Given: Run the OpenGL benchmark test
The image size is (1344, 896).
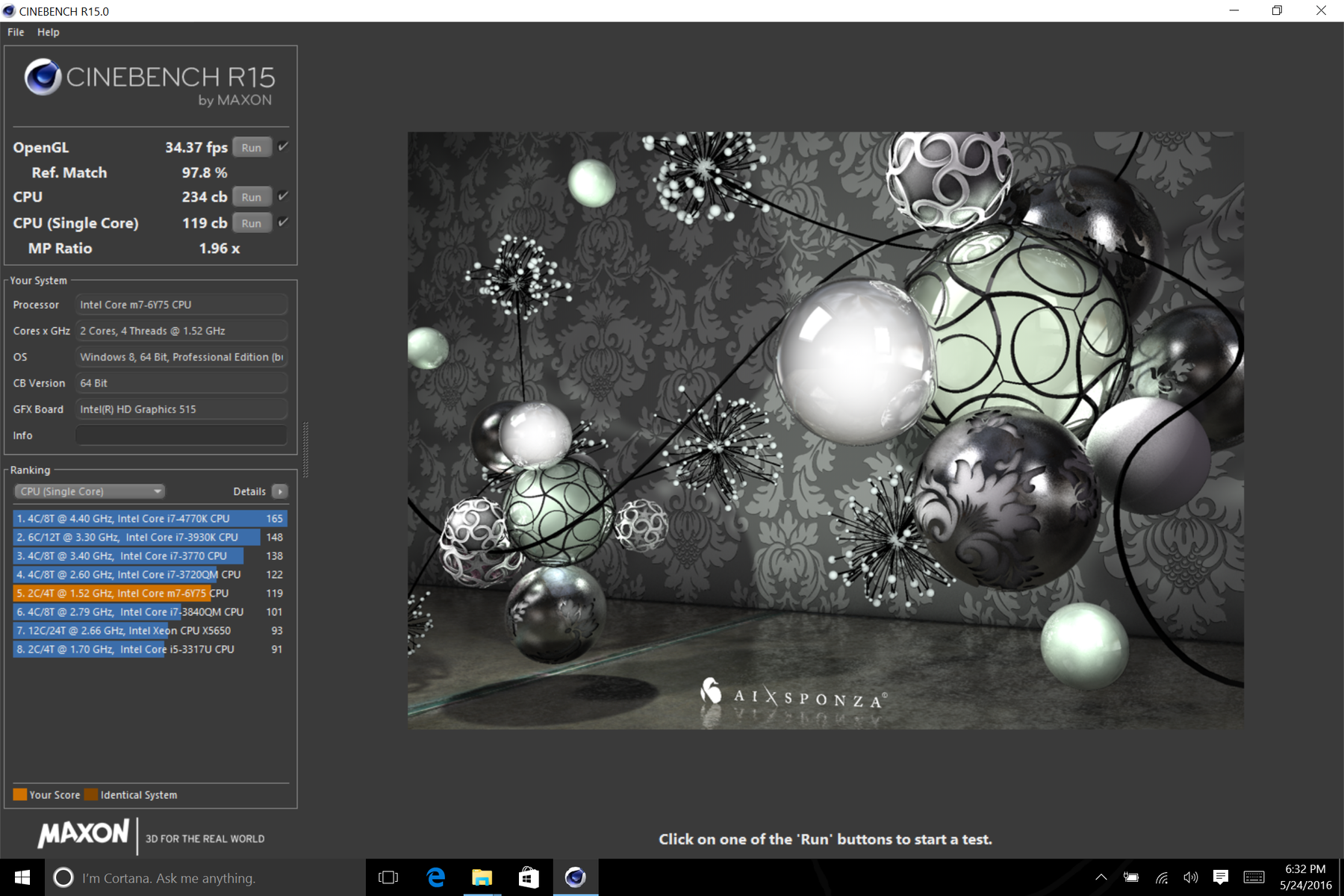Looking at the screenshot, I should coord(252,147).
